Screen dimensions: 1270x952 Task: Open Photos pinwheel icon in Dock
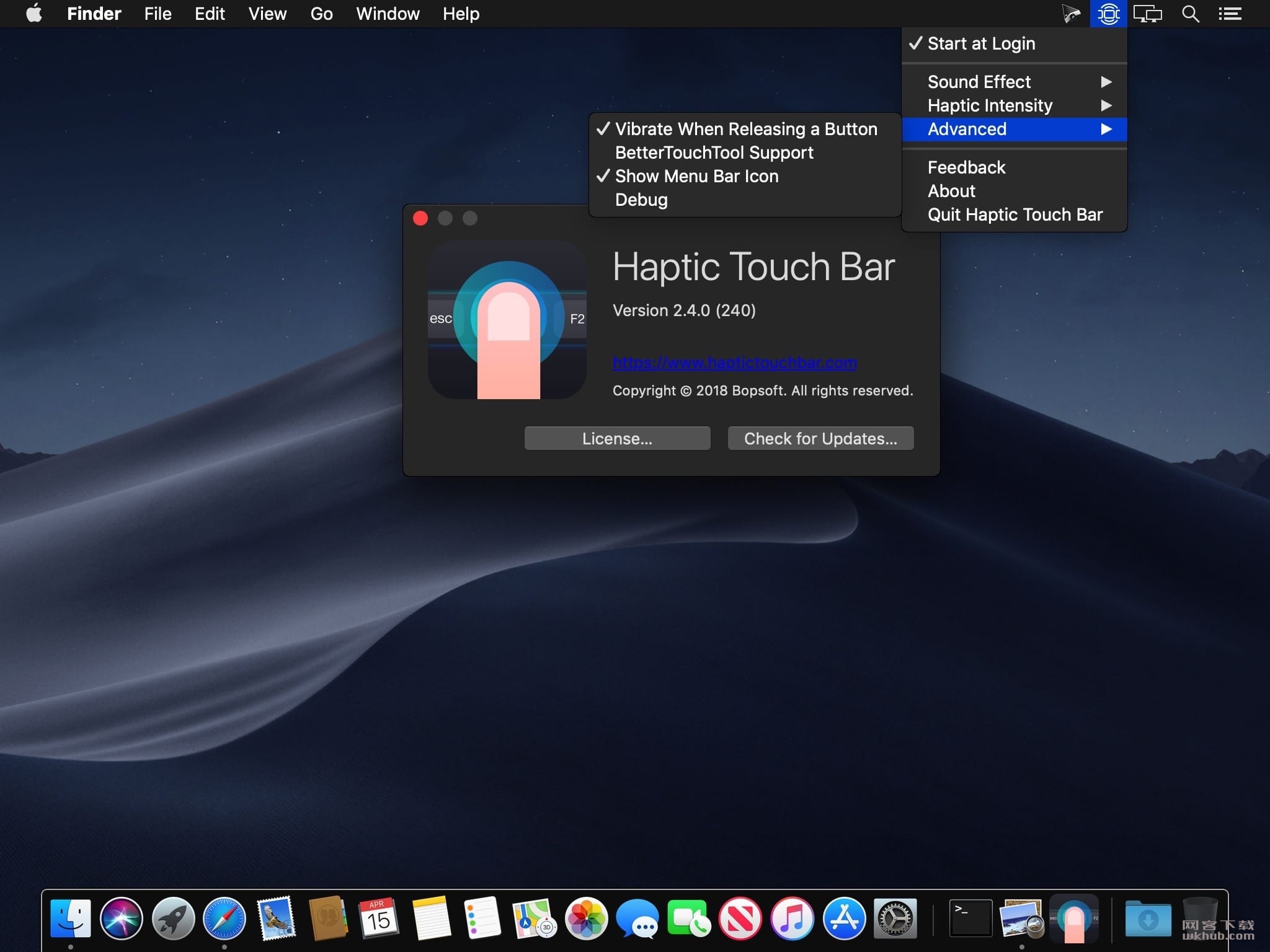click(585, 918)
